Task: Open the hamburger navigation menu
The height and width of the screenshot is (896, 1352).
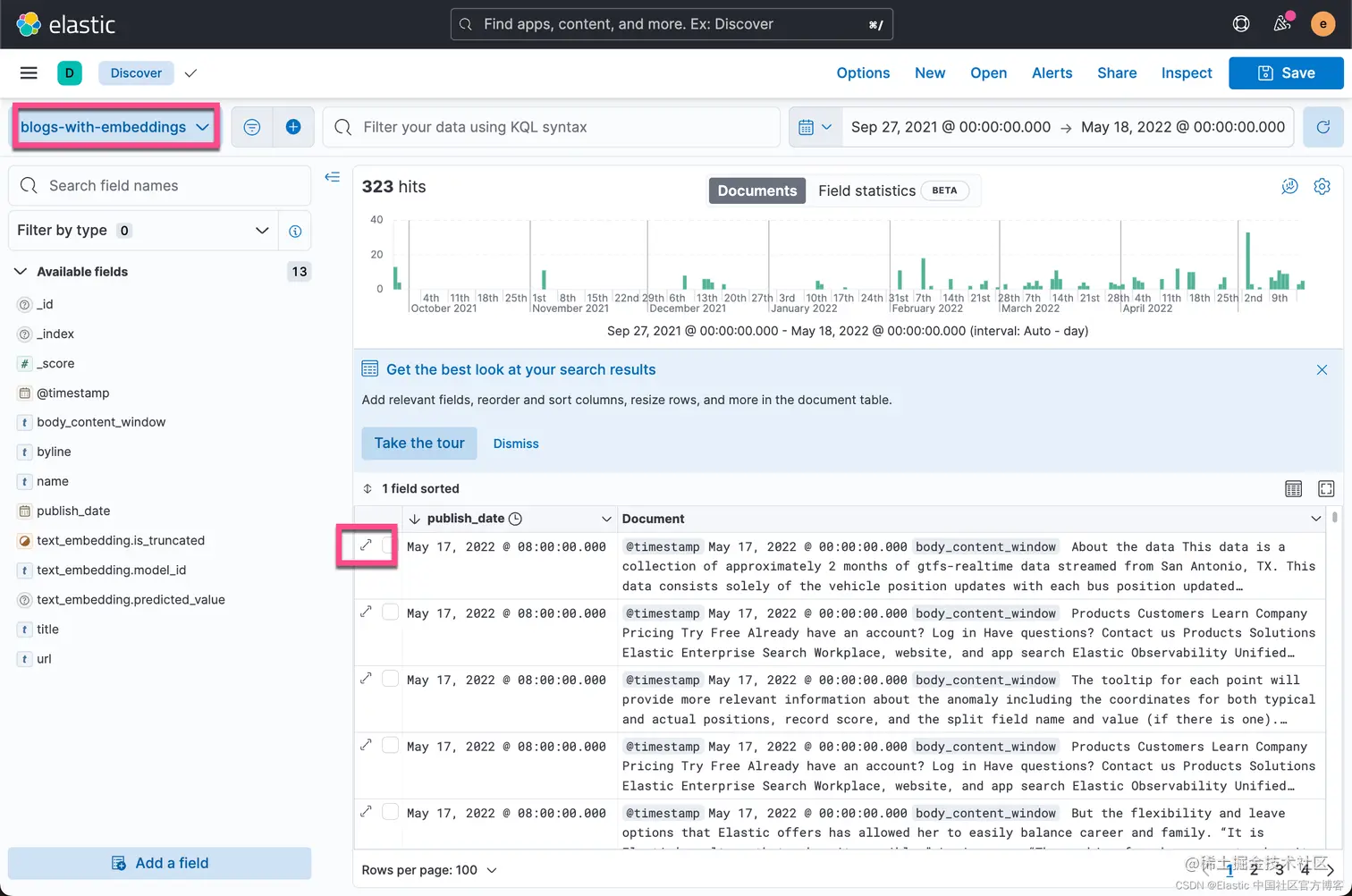Action: pyautogui.click(x=29, y=73)
